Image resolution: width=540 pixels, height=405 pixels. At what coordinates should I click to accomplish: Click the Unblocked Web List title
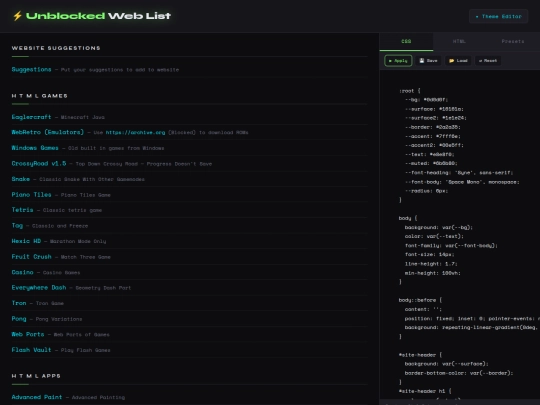(98, 16)
